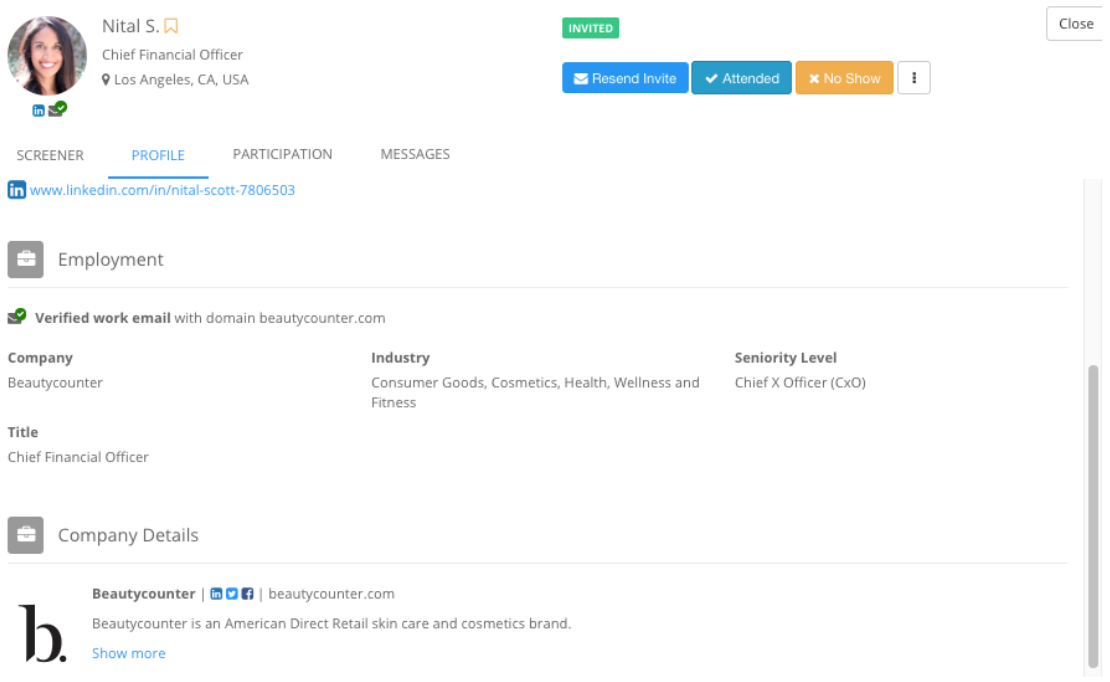The width and height of the screenshot is (1110, 682).
Task: Click the LinkedIn icon beside the profile URL
Action: click(x=17, y=190)
